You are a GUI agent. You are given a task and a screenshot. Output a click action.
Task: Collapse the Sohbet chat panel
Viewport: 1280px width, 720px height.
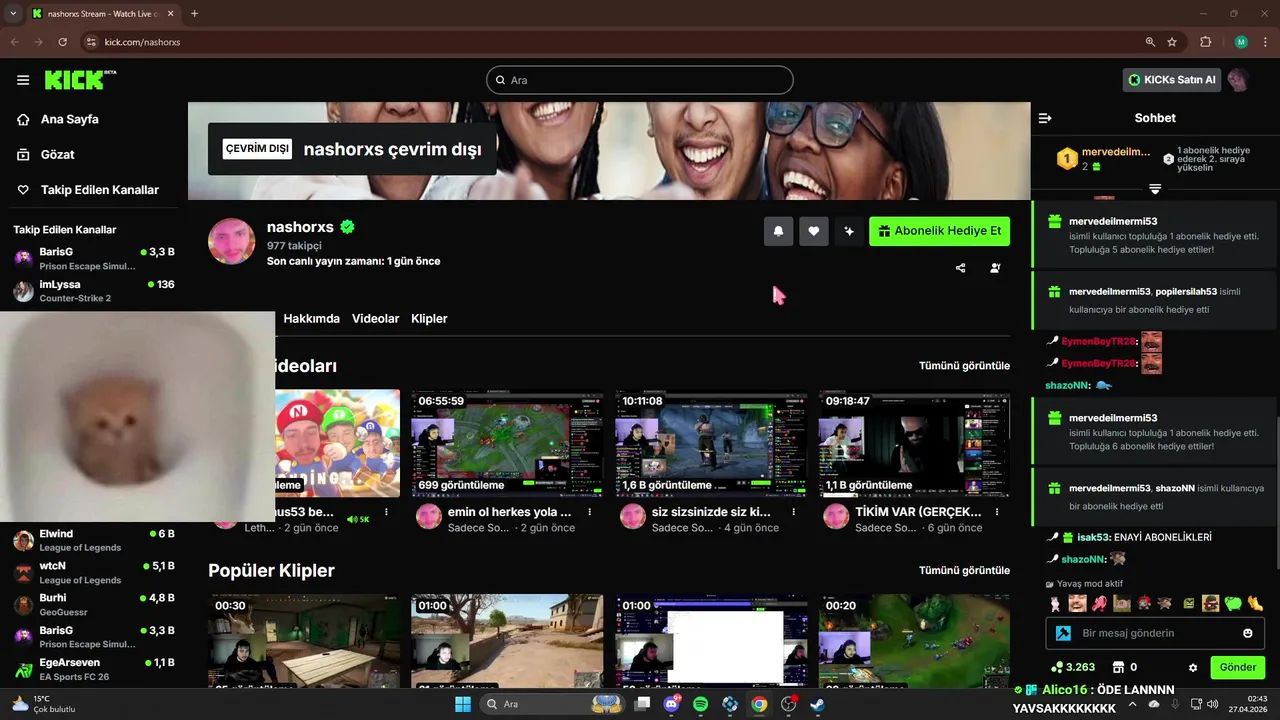1045,118
